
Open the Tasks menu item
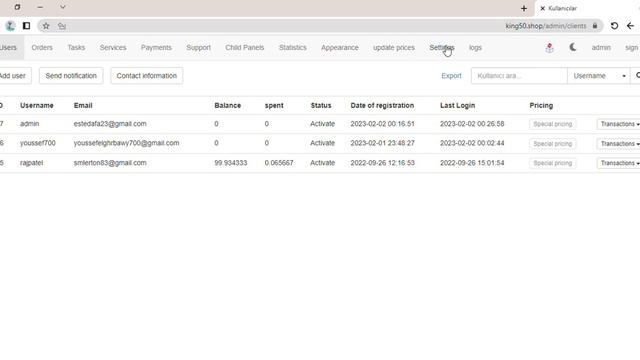pos(76,48)
